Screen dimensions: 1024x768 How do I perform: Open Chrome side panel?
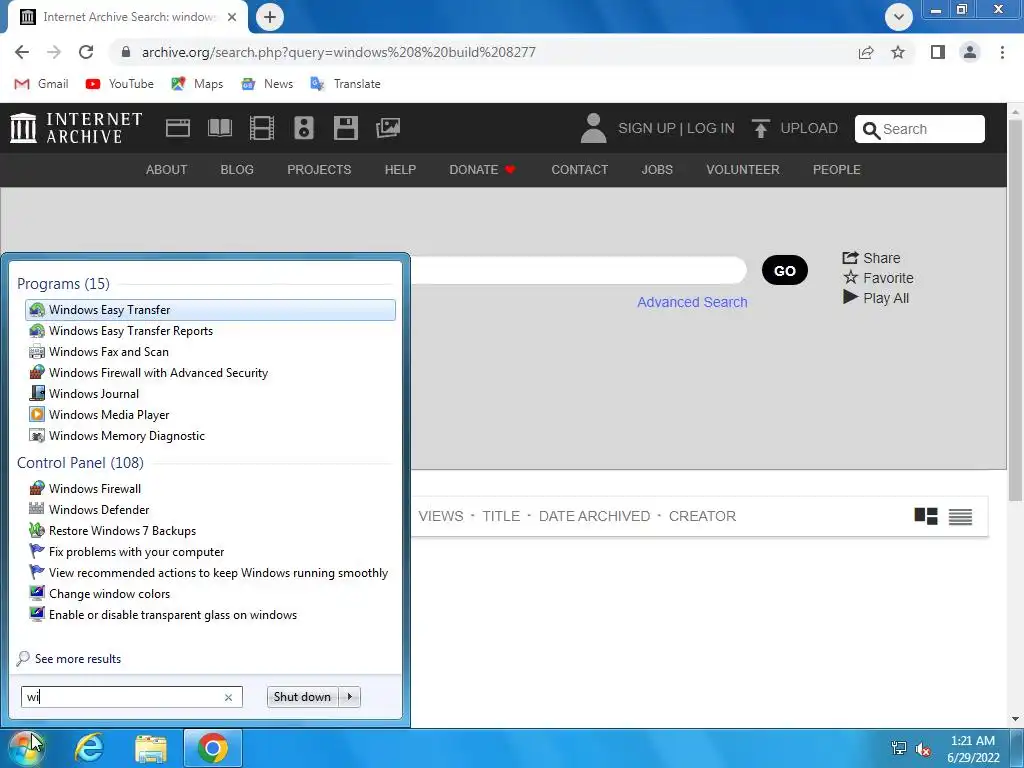[x=938, y=52]
